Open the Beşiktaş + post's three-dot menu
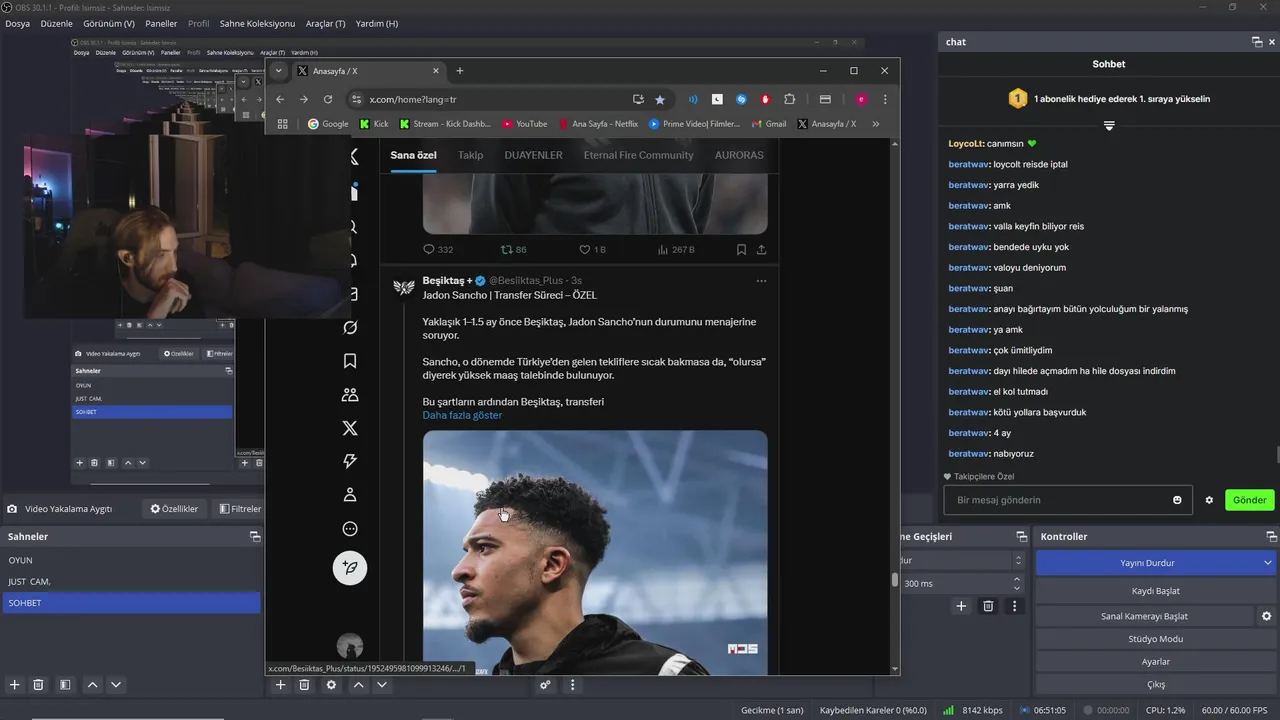This screenshot has height=720, width=1280. pos(761,281)
